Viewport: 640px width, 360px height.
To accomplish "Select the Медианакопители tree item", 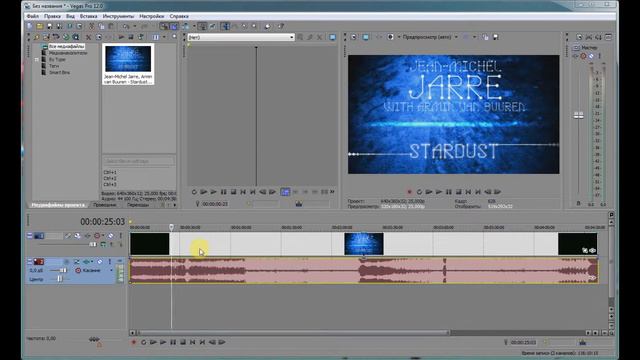I will pyautogui.click(x=68, y=53).
